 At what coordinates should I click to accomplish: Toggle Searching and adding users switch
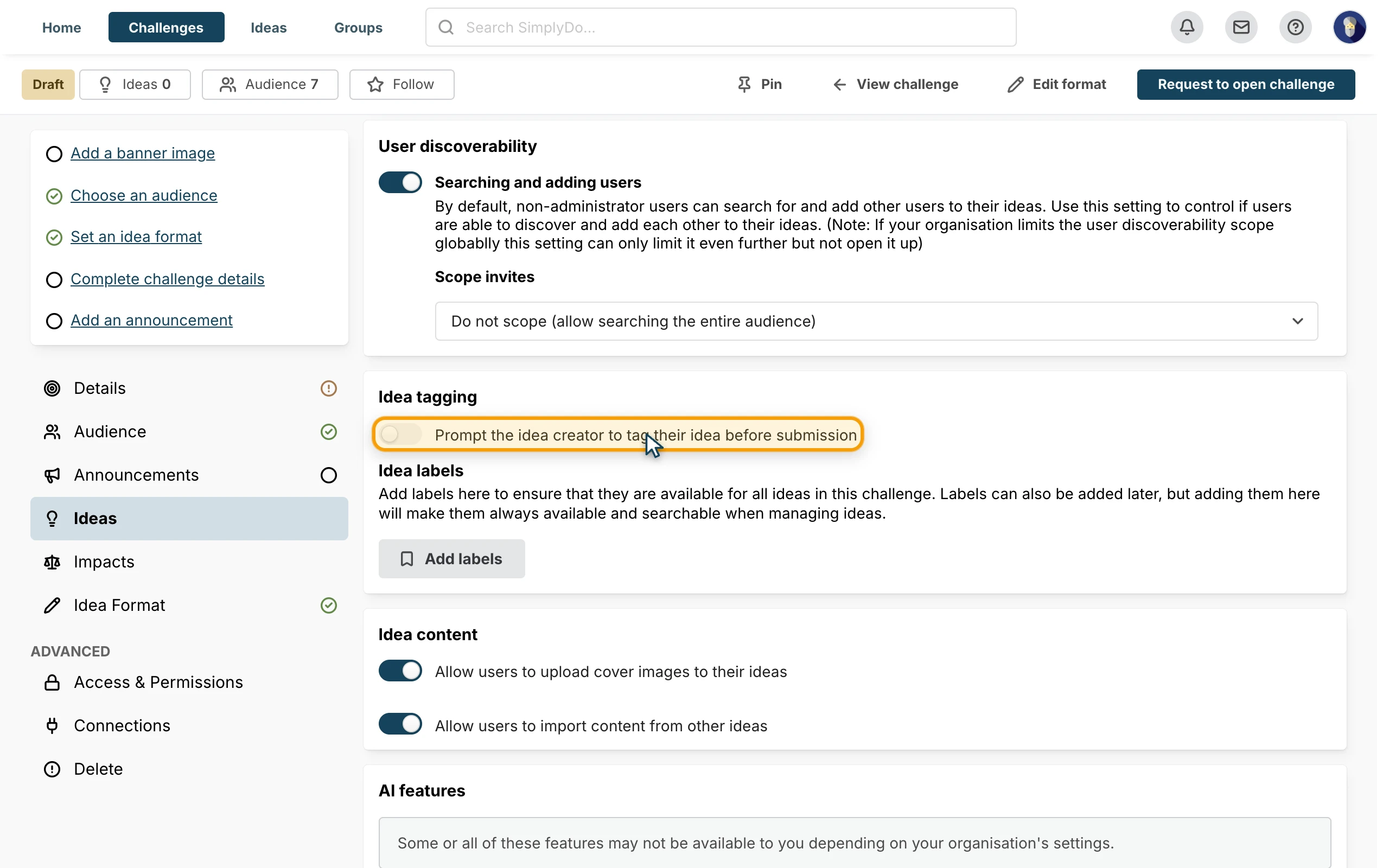coord(400,183)
